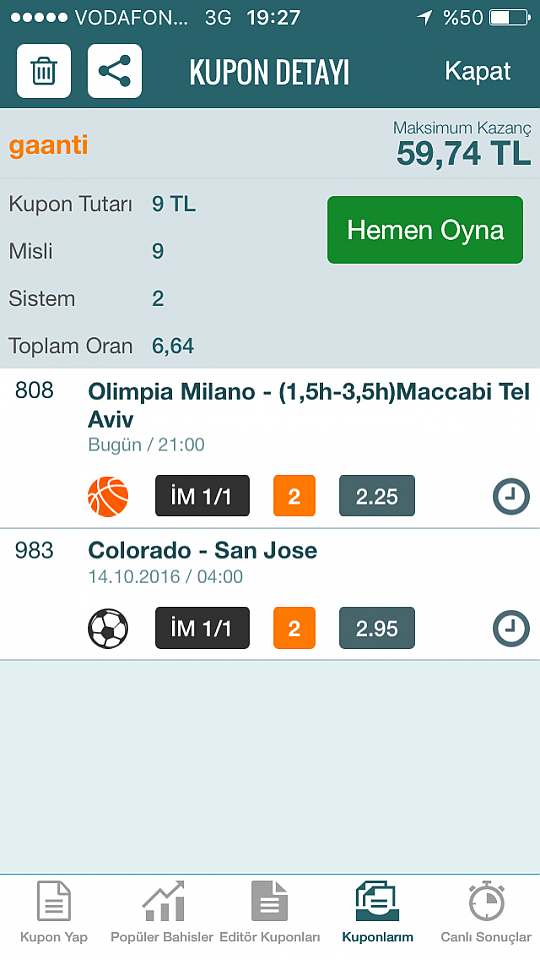540x960 pixels.
Task: Select the orange 2 pick for Colorado
Action: click(294, 628)
